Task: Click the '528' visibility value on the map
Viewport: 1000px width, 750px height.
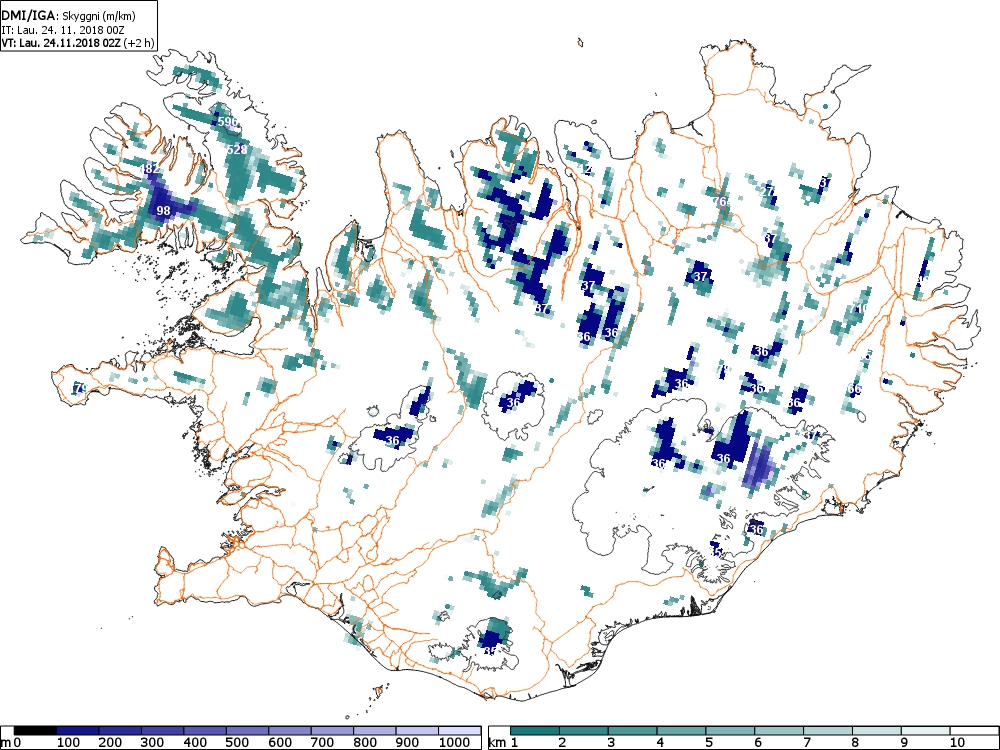Action: coord(237,149)
